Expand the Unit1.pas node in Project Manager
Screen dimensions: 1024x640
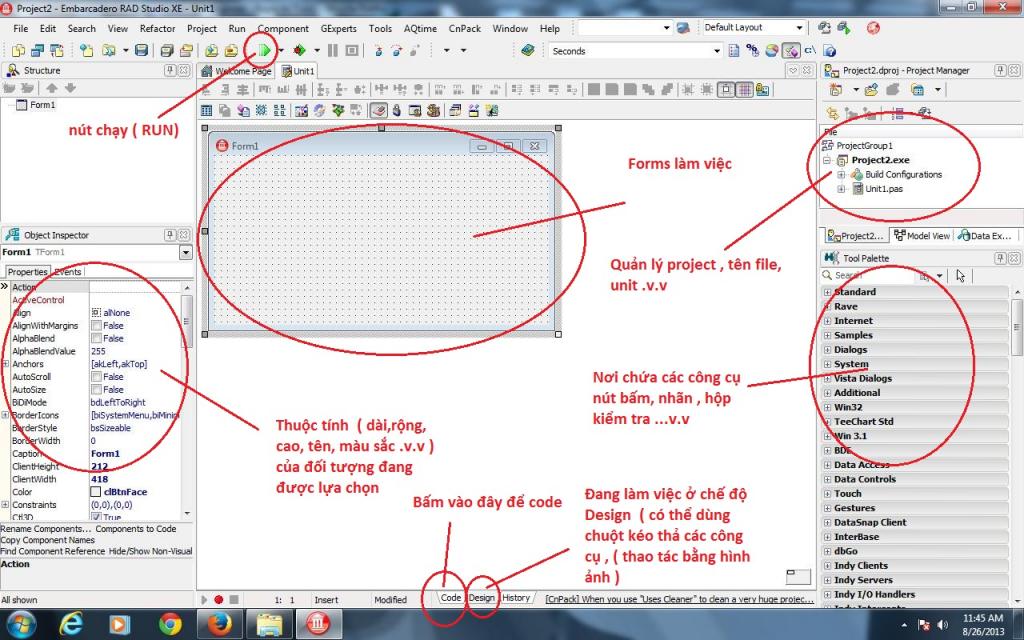click(x=841, y=189)
